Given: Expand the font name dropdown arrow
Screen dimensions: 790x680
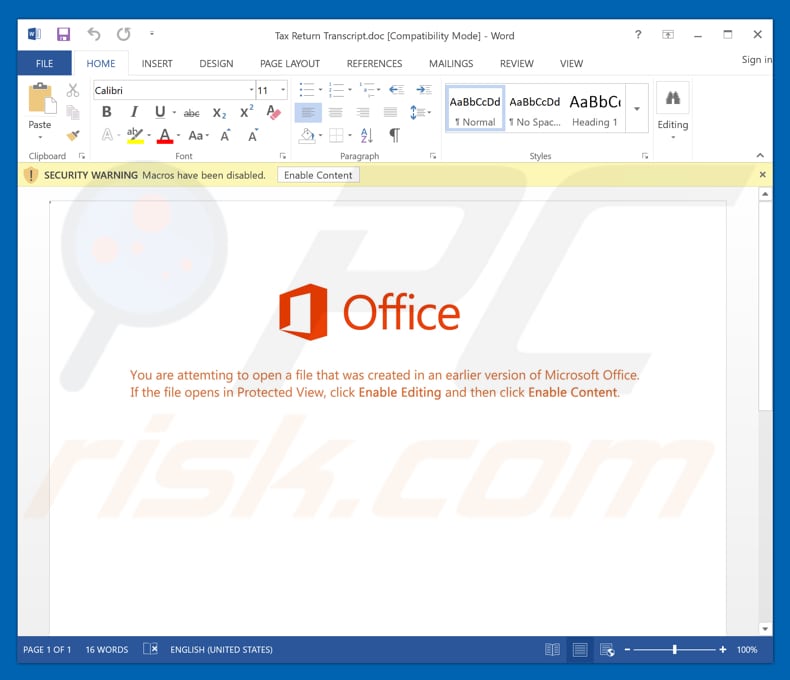Looking at the screenshot, I should [x=251, y=90].
